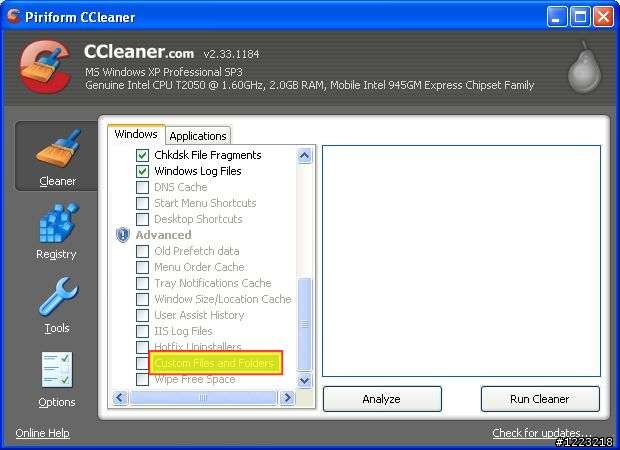The width and height of the screenshot is (620, 450).
Task: Minimize the CCleaner window
Action: pyautogui.click(x=556, y=17)
